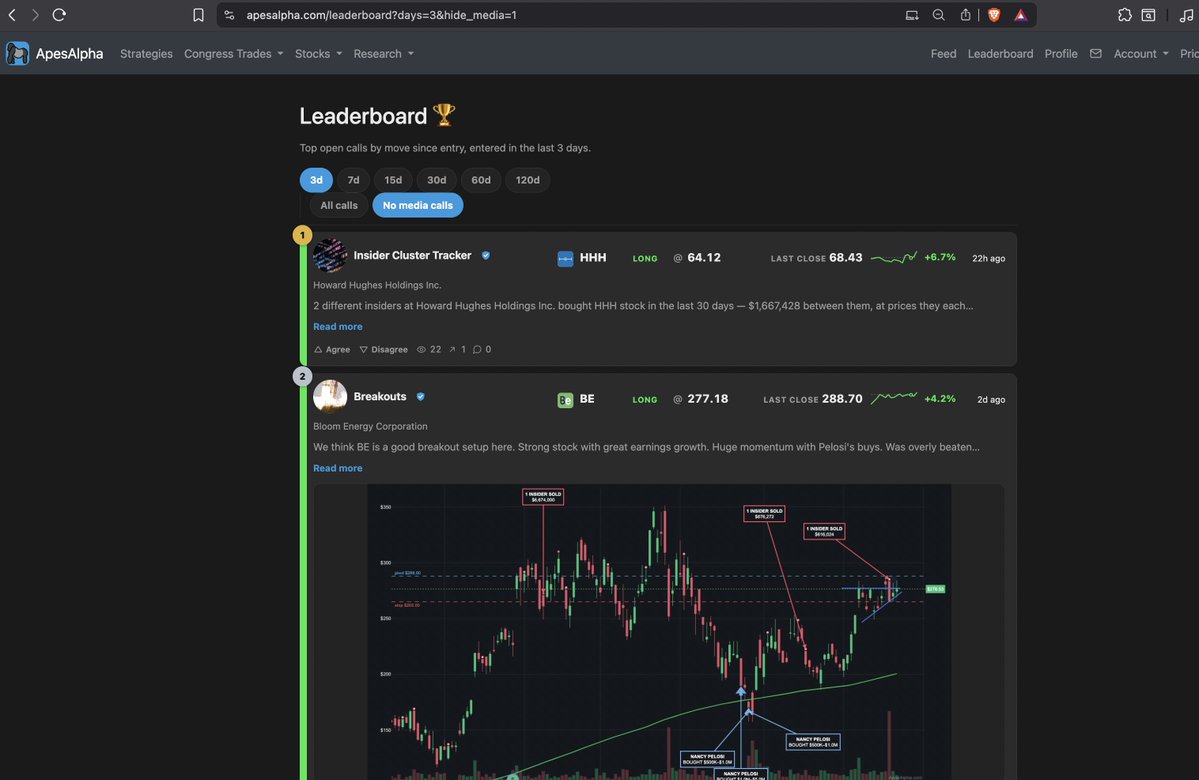
Task: Disagree with the HHH call
Action: (x=384, y=349)
